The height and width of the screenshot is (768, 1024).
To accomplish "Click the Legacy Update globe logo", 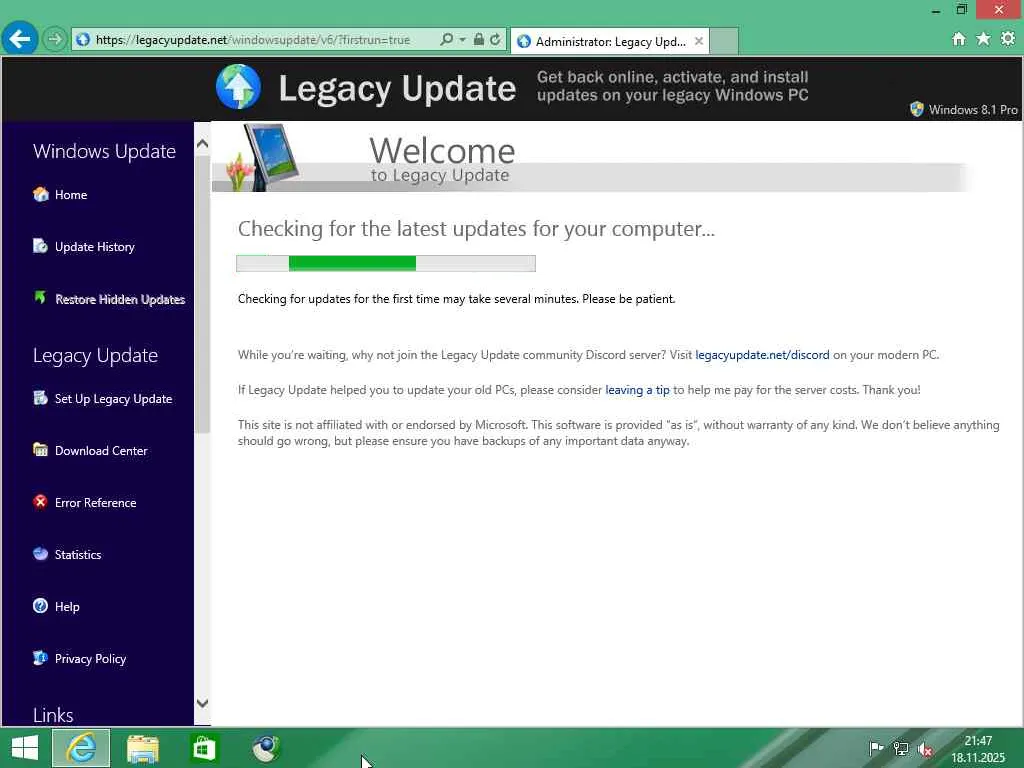I will (x=238, y=87).
